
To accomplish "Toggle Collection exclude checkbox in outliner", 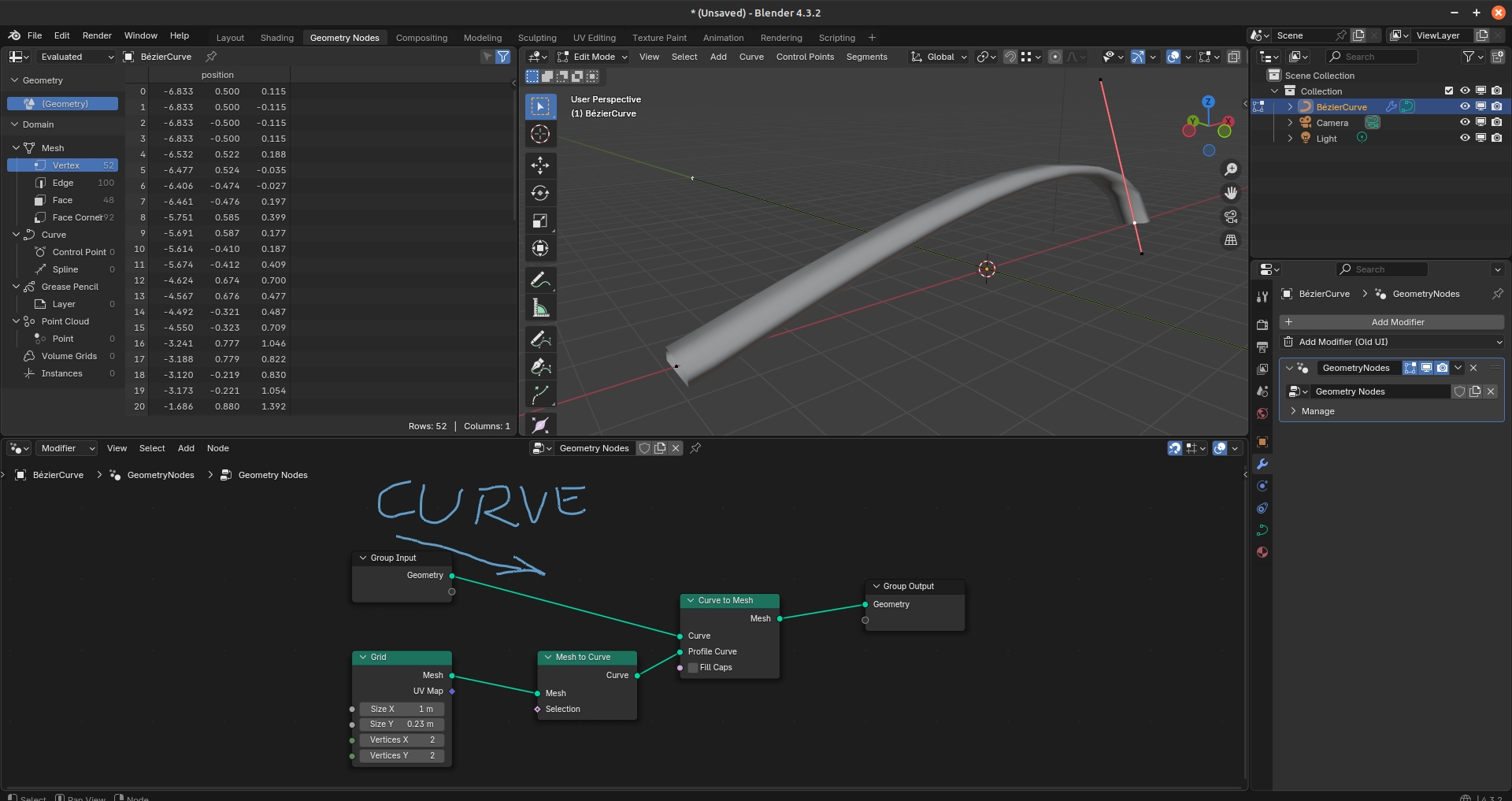I will pyautogui.click(x=1448, y=91).
